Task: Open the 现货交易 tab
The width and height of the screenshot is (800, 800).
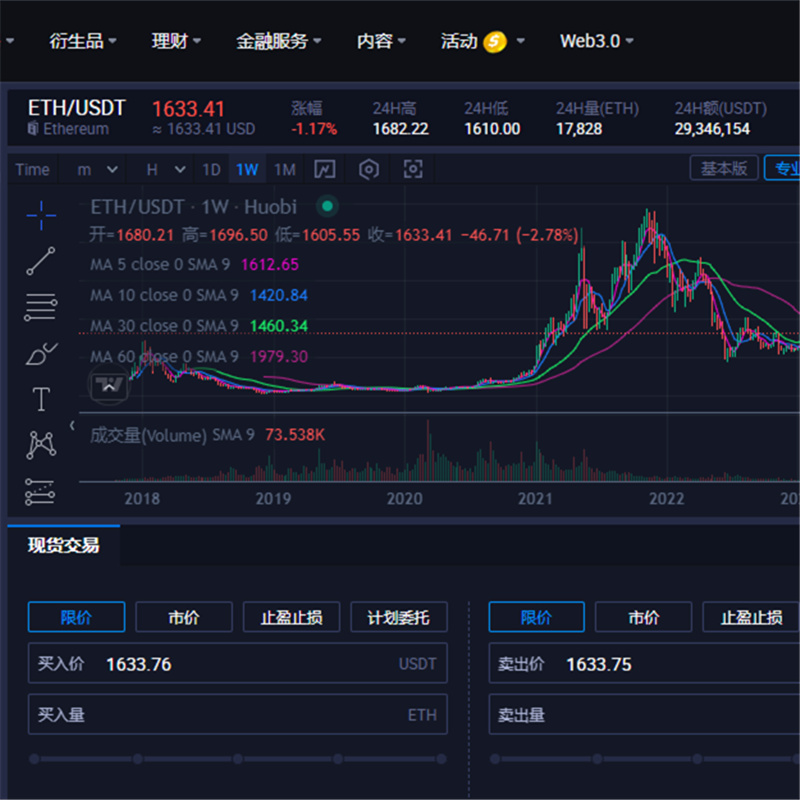Action: tap(64, 545)
